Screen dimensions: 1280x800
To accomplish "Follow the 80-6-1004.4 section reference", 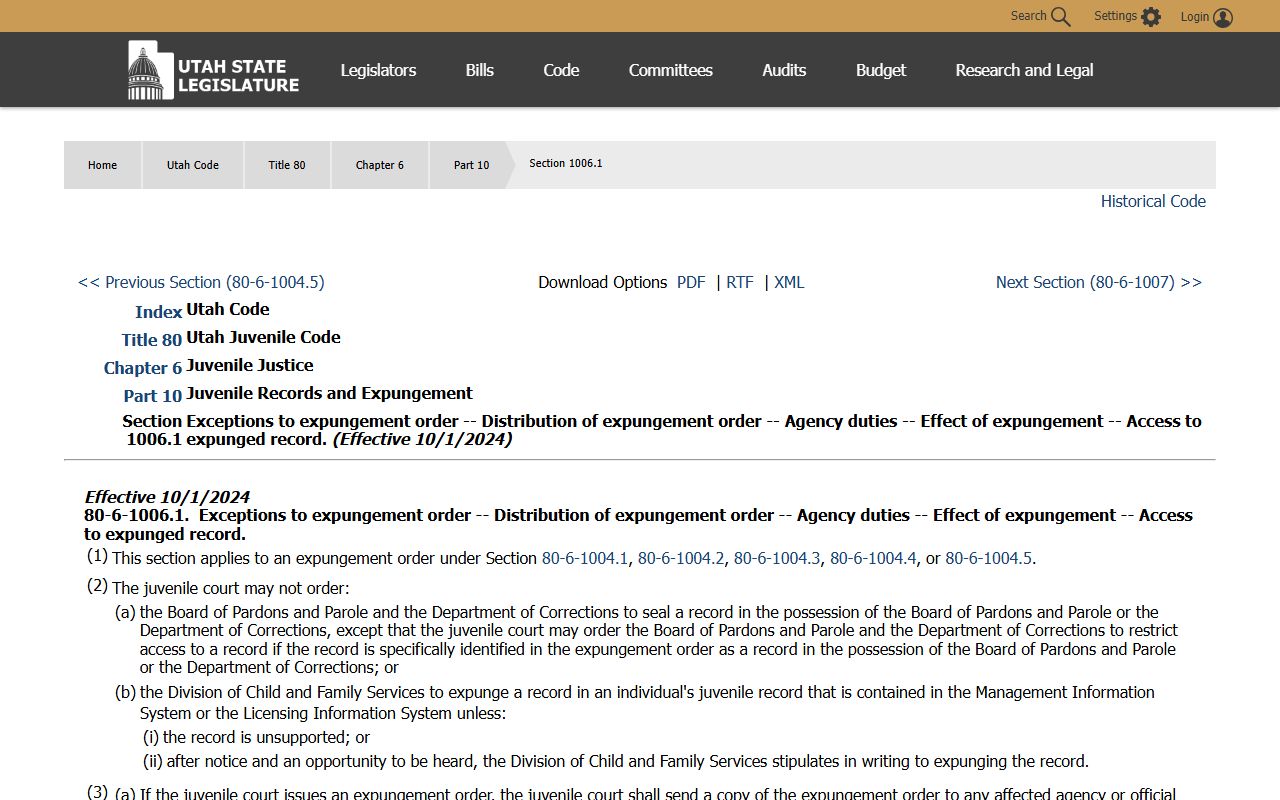I will [873, 558].
